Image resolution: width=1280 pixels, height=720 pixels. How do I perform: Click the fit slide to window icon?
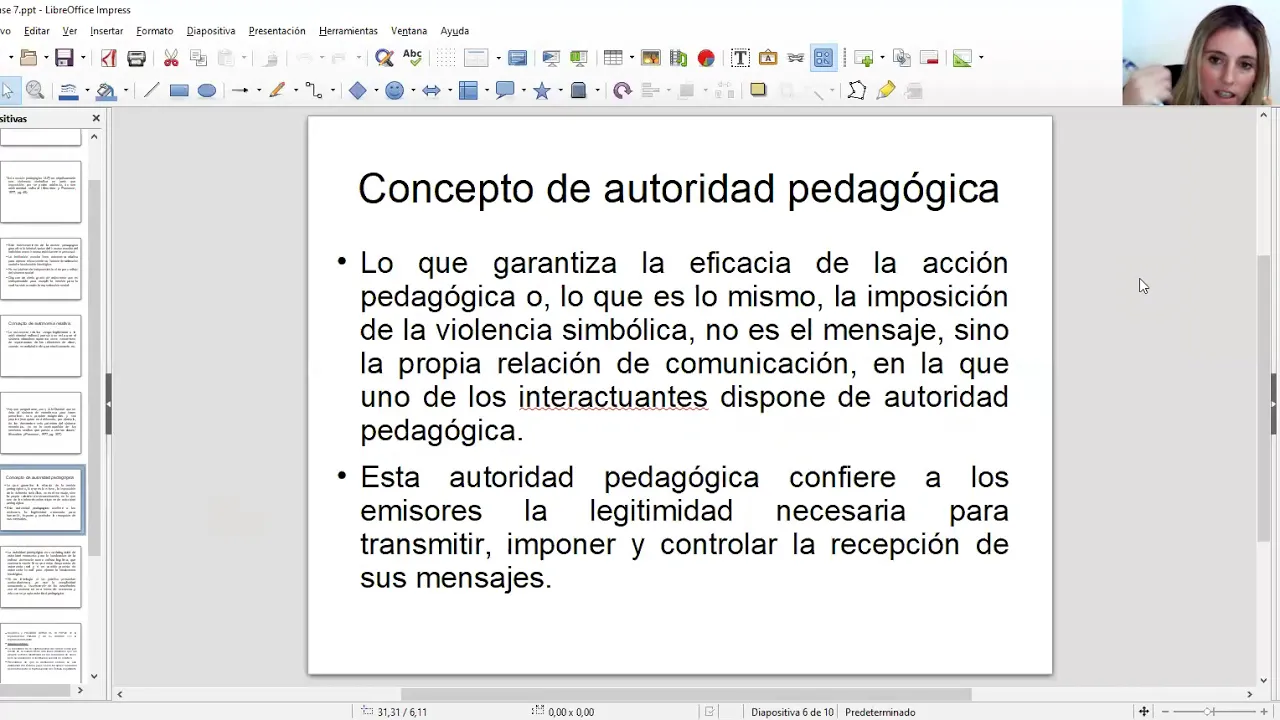[x=1144, y=712]
